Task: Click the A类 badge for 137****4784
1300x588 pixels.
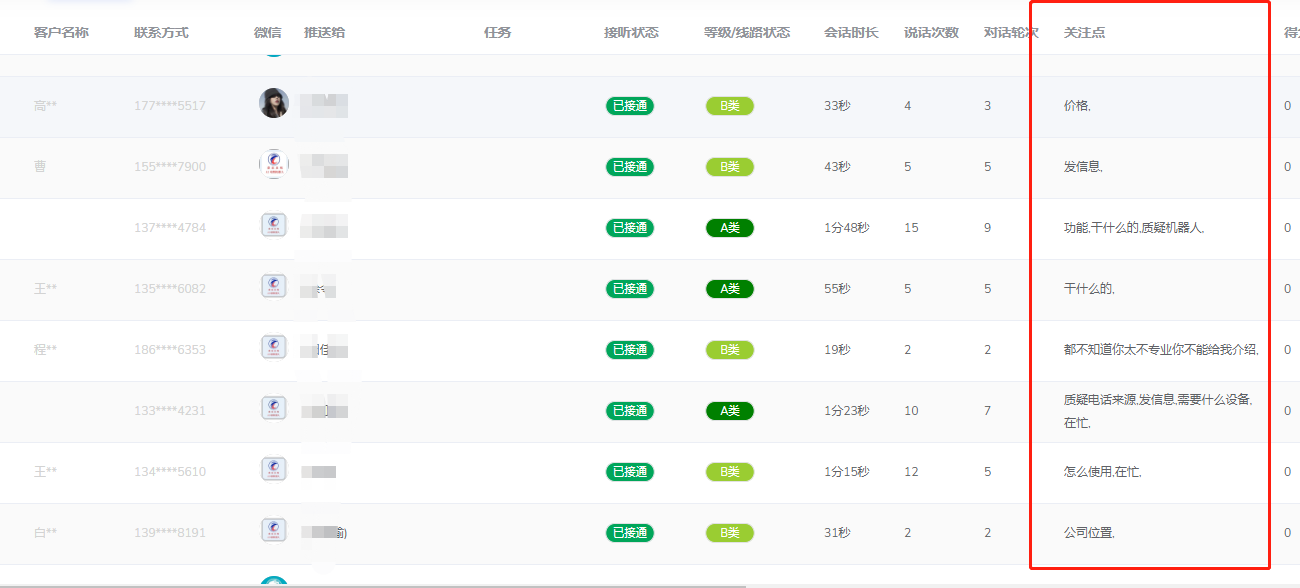Action: coord(729,228)
